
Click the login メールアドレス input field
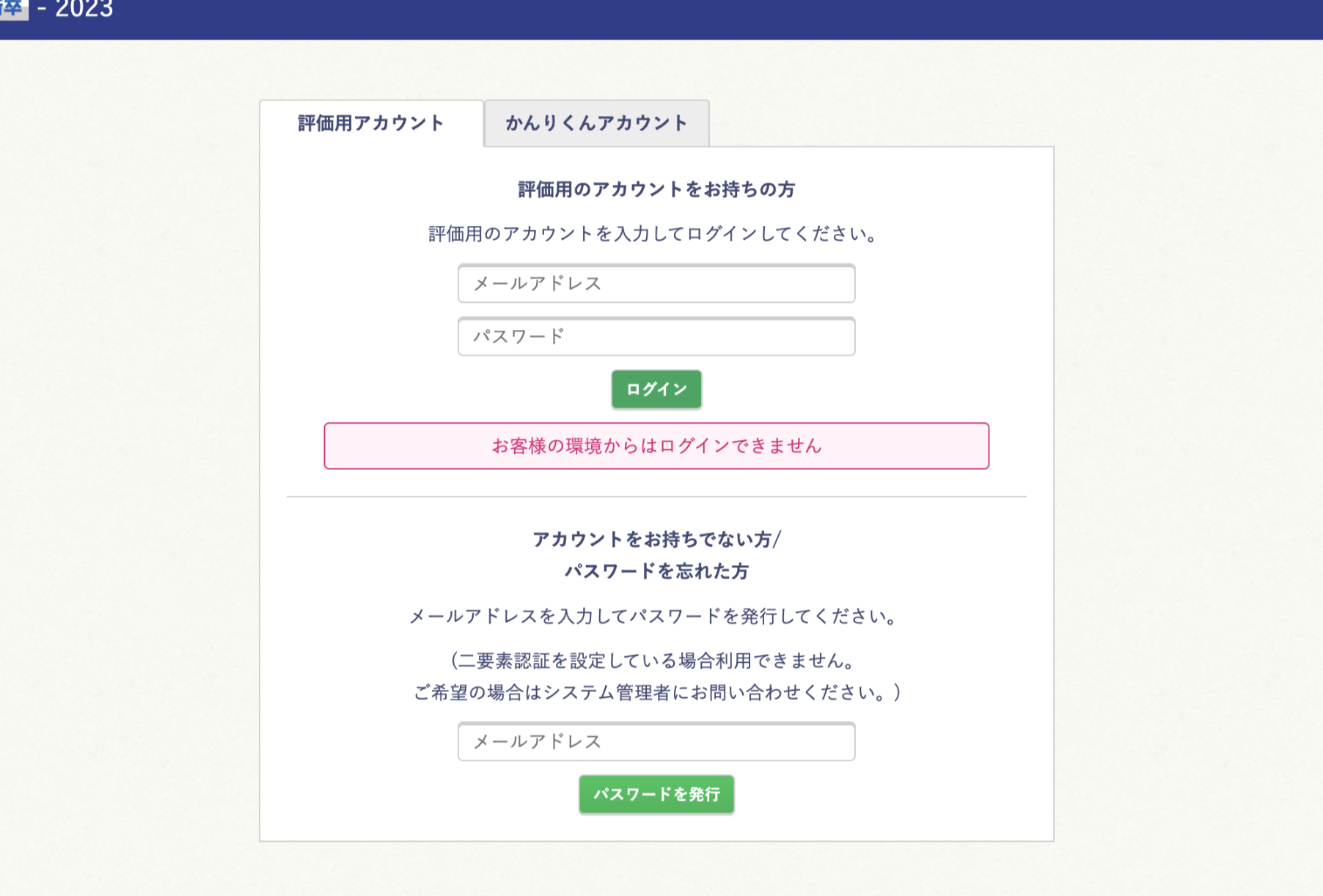[x=656, y=284]
